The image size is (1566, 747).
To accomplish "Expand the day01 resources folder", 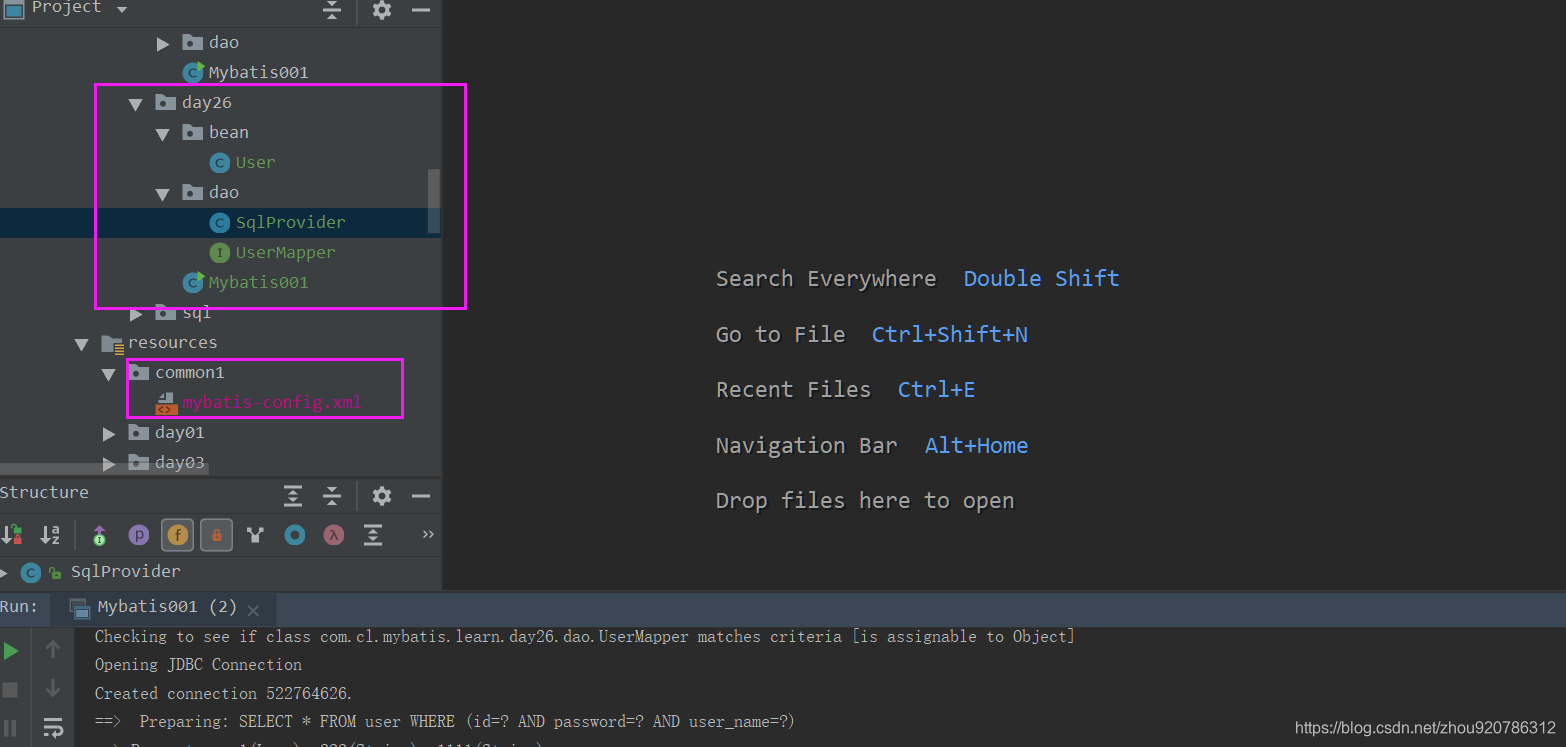I will pos(109,433).
